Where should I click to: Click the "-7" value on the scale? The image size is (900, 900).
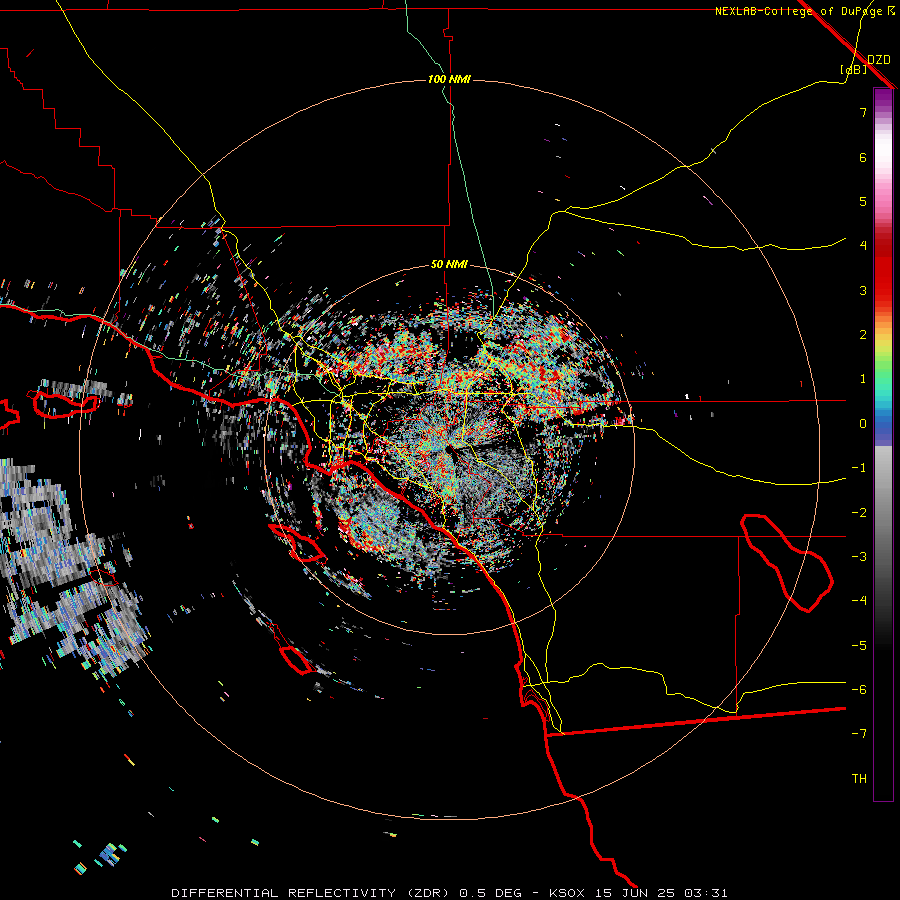[859, 734]
